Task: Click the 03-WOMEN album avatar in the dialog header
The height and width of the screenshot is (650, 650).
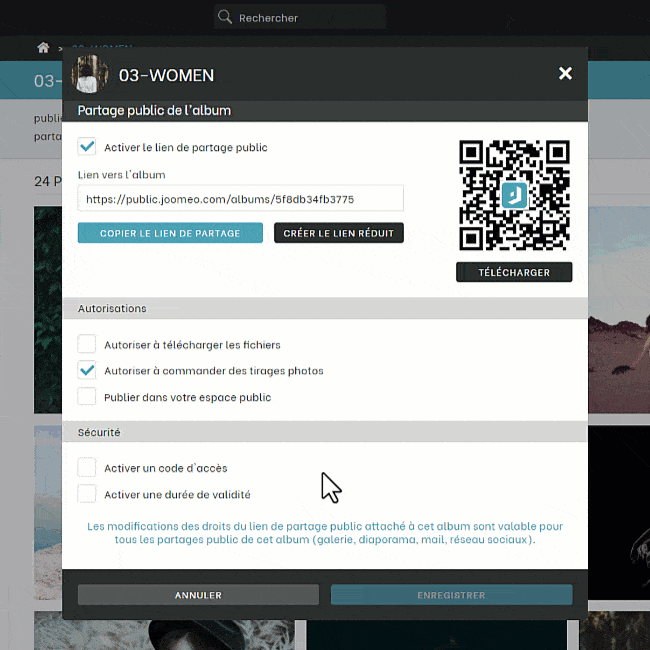Action: pos(90,74)
